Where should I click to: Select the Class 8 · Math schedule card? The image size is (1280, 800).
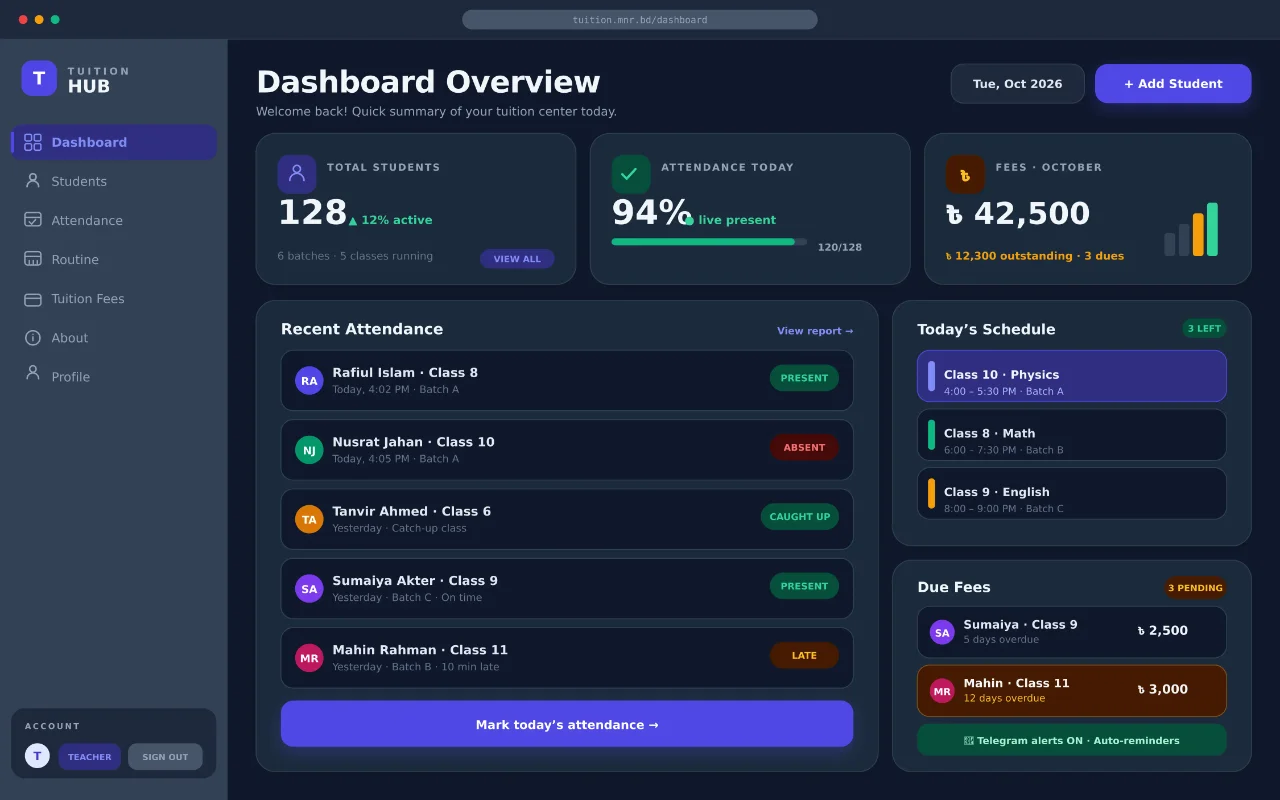[1072, 435]
